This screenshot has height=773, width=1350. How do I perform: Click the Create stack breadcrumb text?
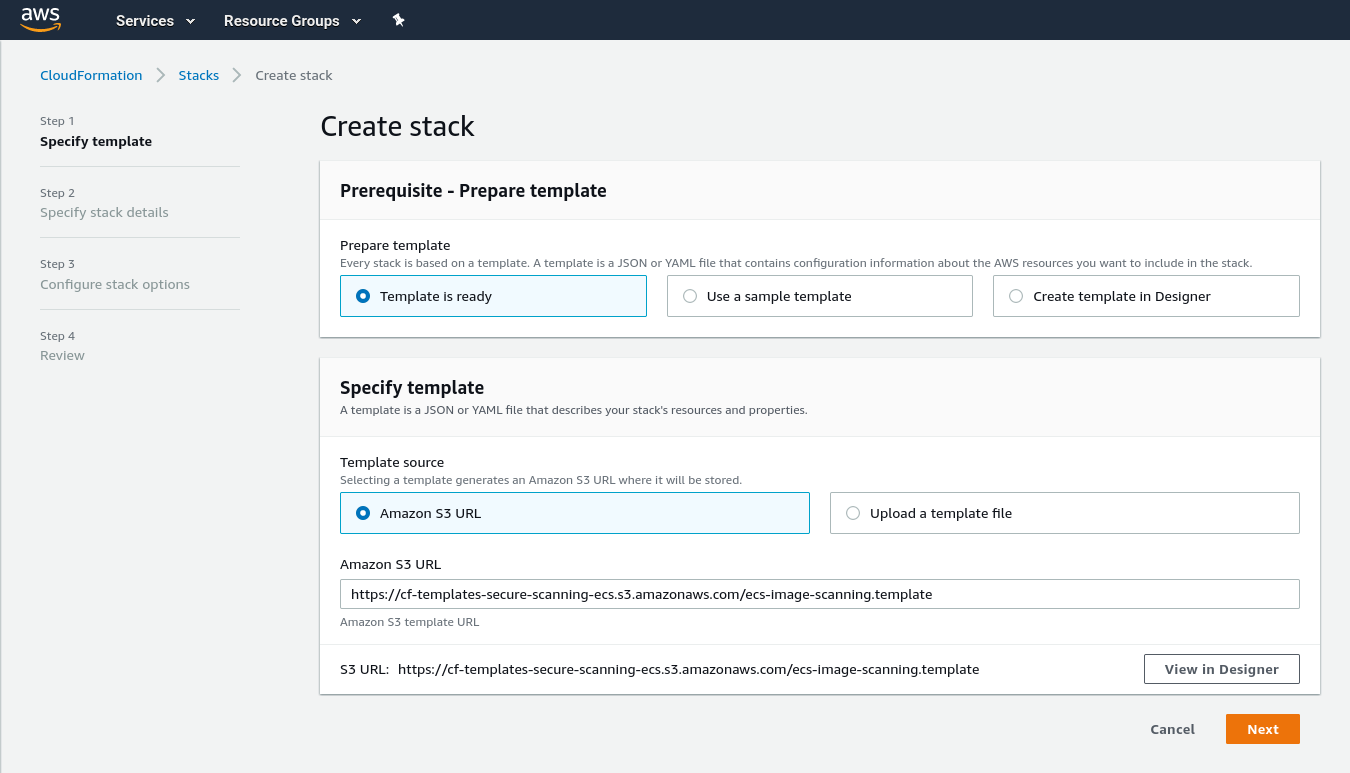click(294, 75)
